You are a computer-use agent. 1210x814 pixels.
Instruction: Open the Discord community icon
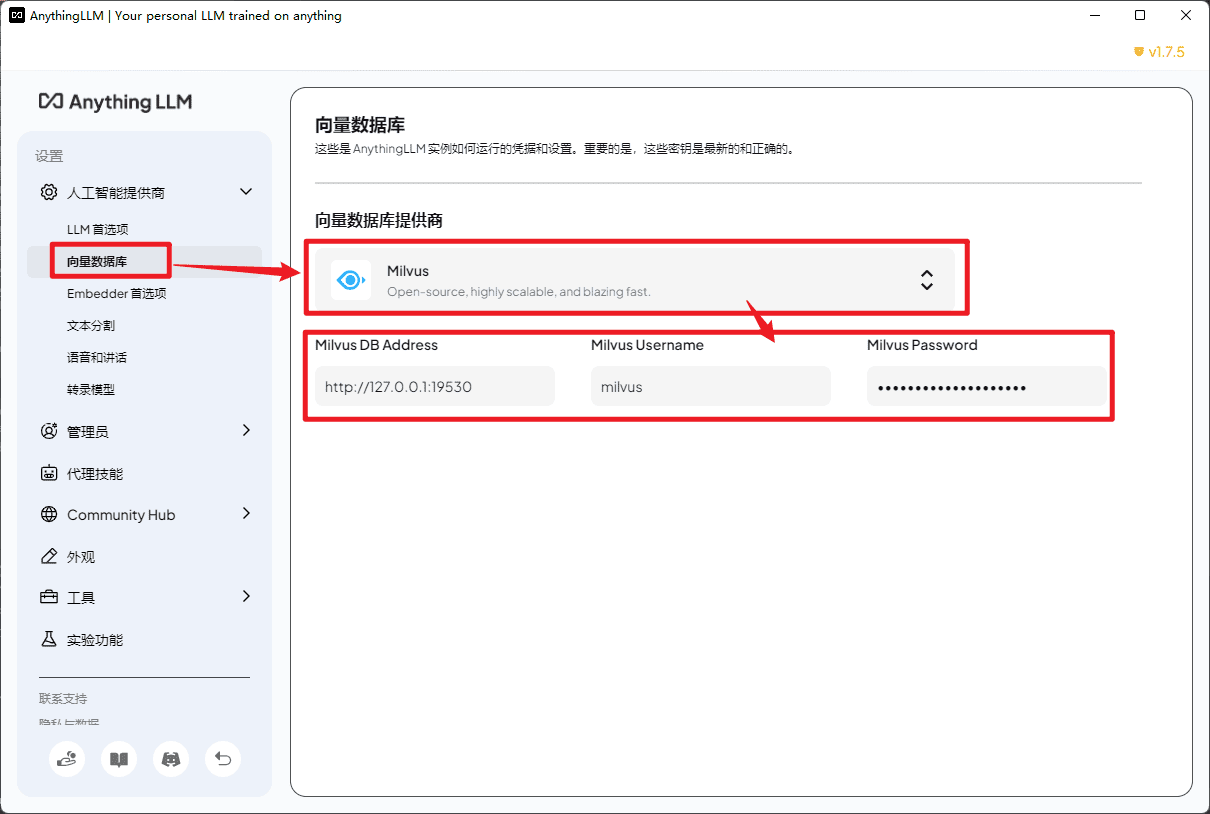[x=171, y=759]
